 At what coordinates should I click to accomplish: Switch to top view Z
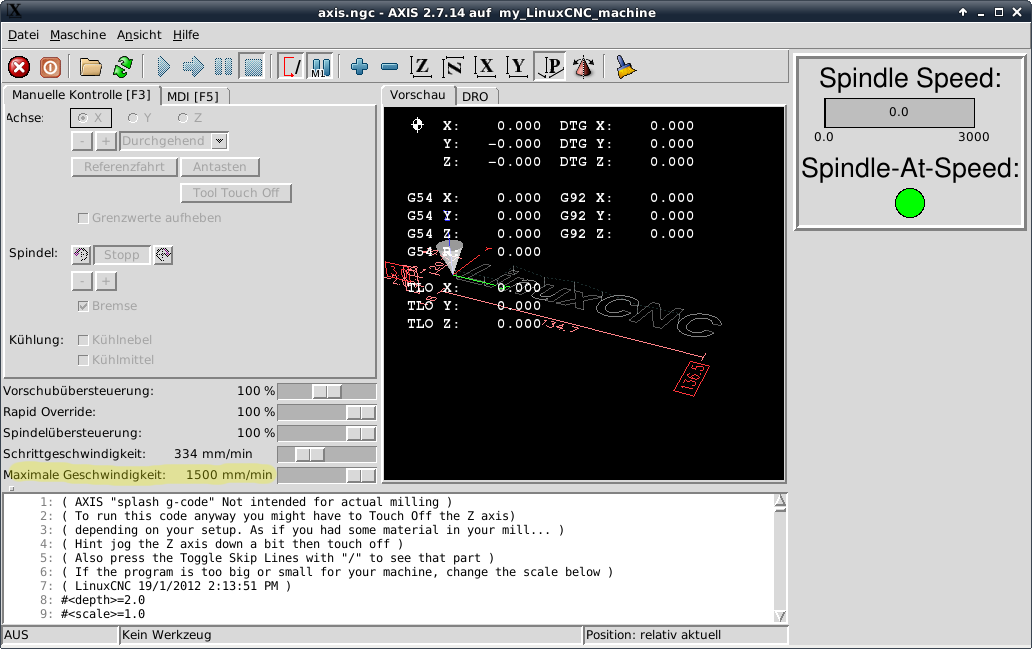coord(421,67)
